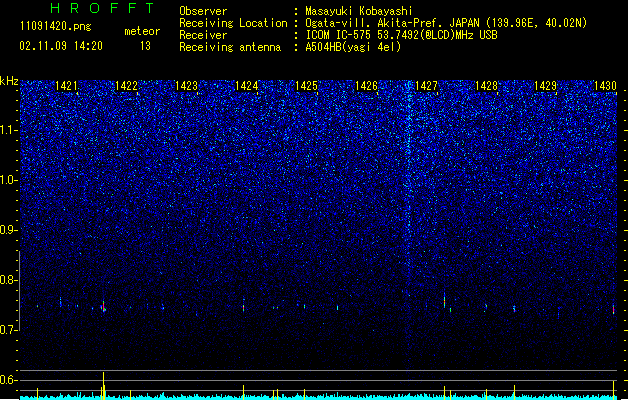Click the 0.8 kHz frequency label
Image resolution: width=629 pixels, height=400 pixels.
pos(9,280)
